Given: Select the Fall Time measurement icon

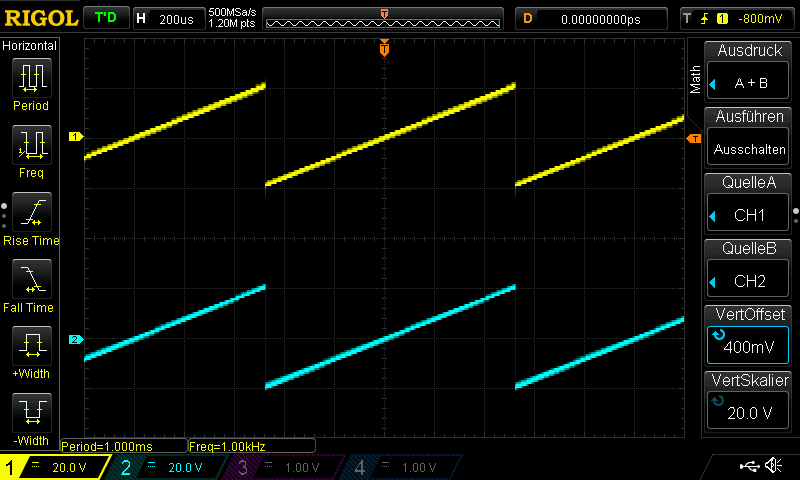Looking at the screenshot, I should click(x=32, y=279).
